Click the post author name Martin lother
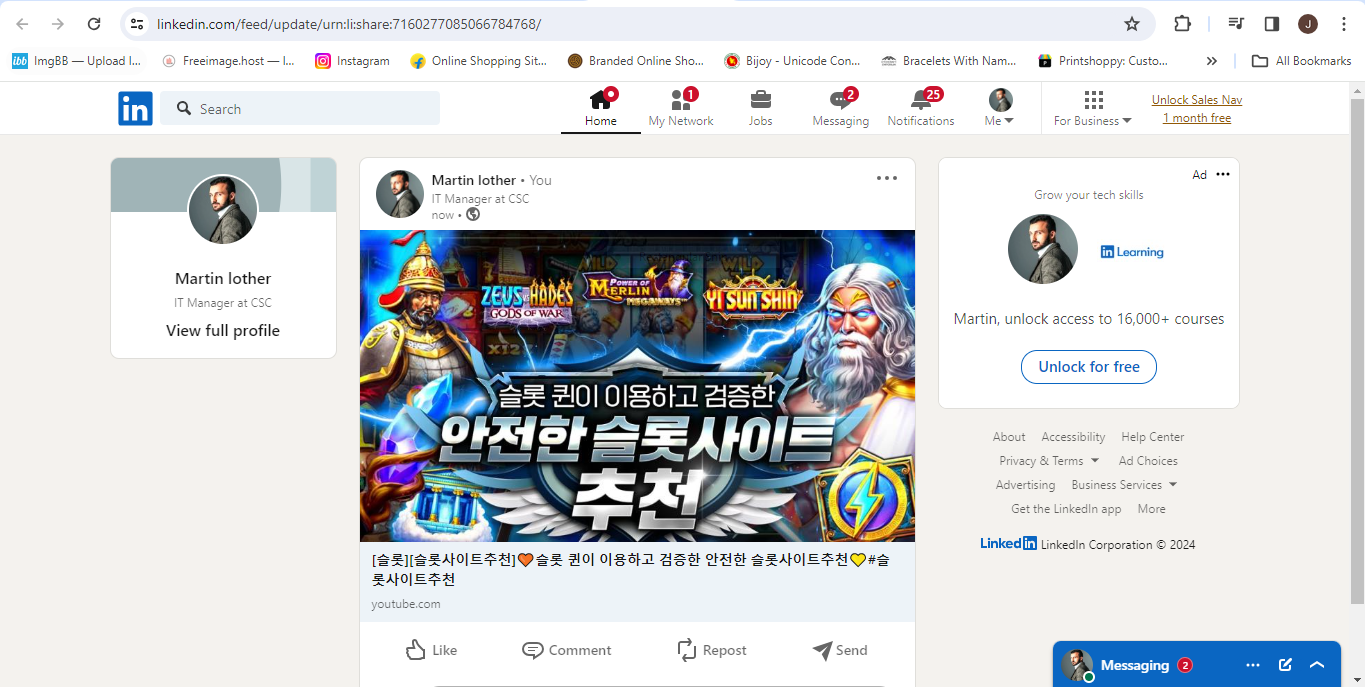Viewport: 1365px width, 687px height. [x=474, y=180]
